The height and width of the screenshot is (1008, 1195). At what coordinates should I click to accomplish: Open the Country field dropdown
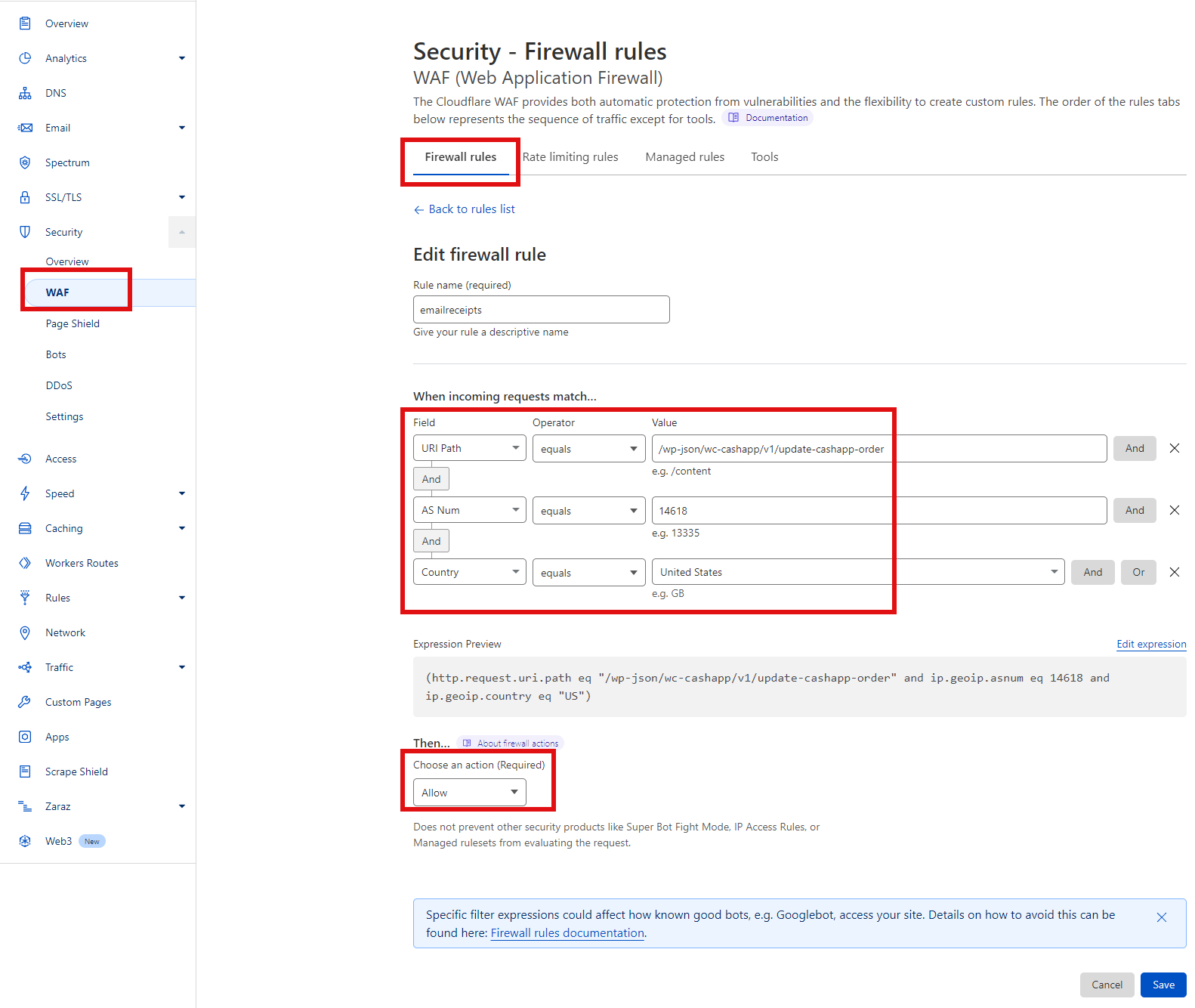pyautogui.click(x=470, y=572)
